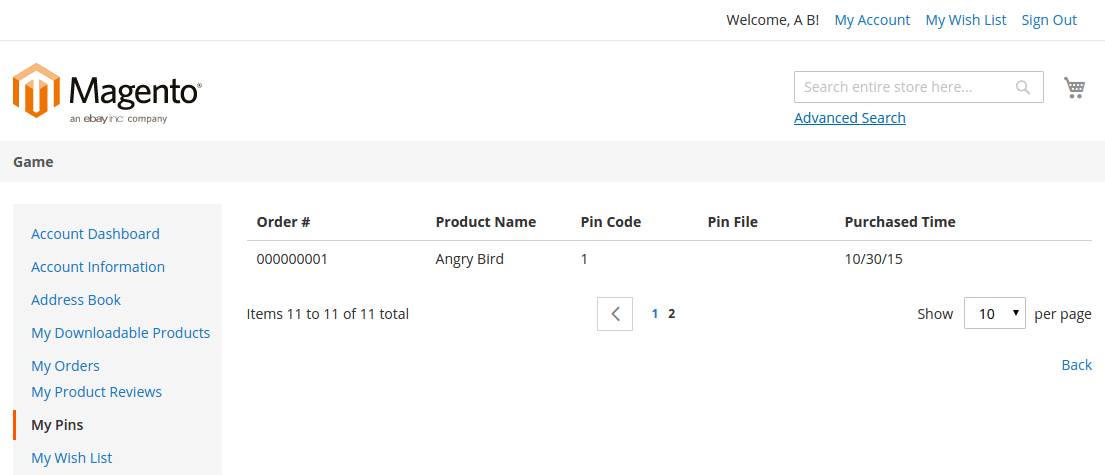The height and width of the screenshot is (475, 1105).
Task: Open My Orders in sidebar
Action: [66, 366]
